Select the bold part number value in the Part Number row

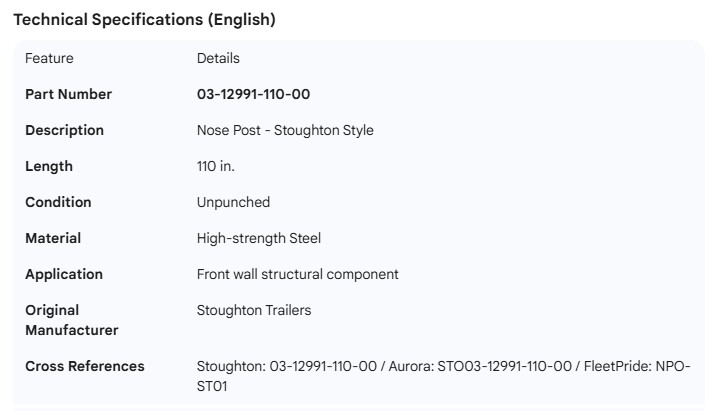coord(253,94)
